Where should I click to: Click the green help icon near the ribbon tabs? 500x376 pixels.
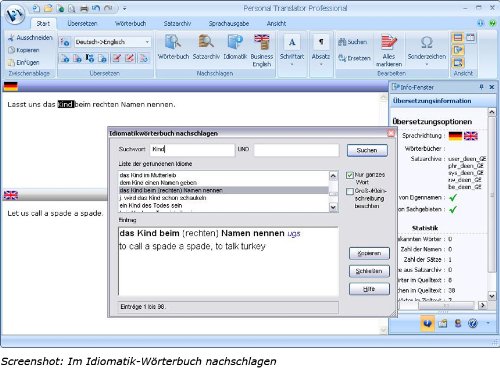492,23
